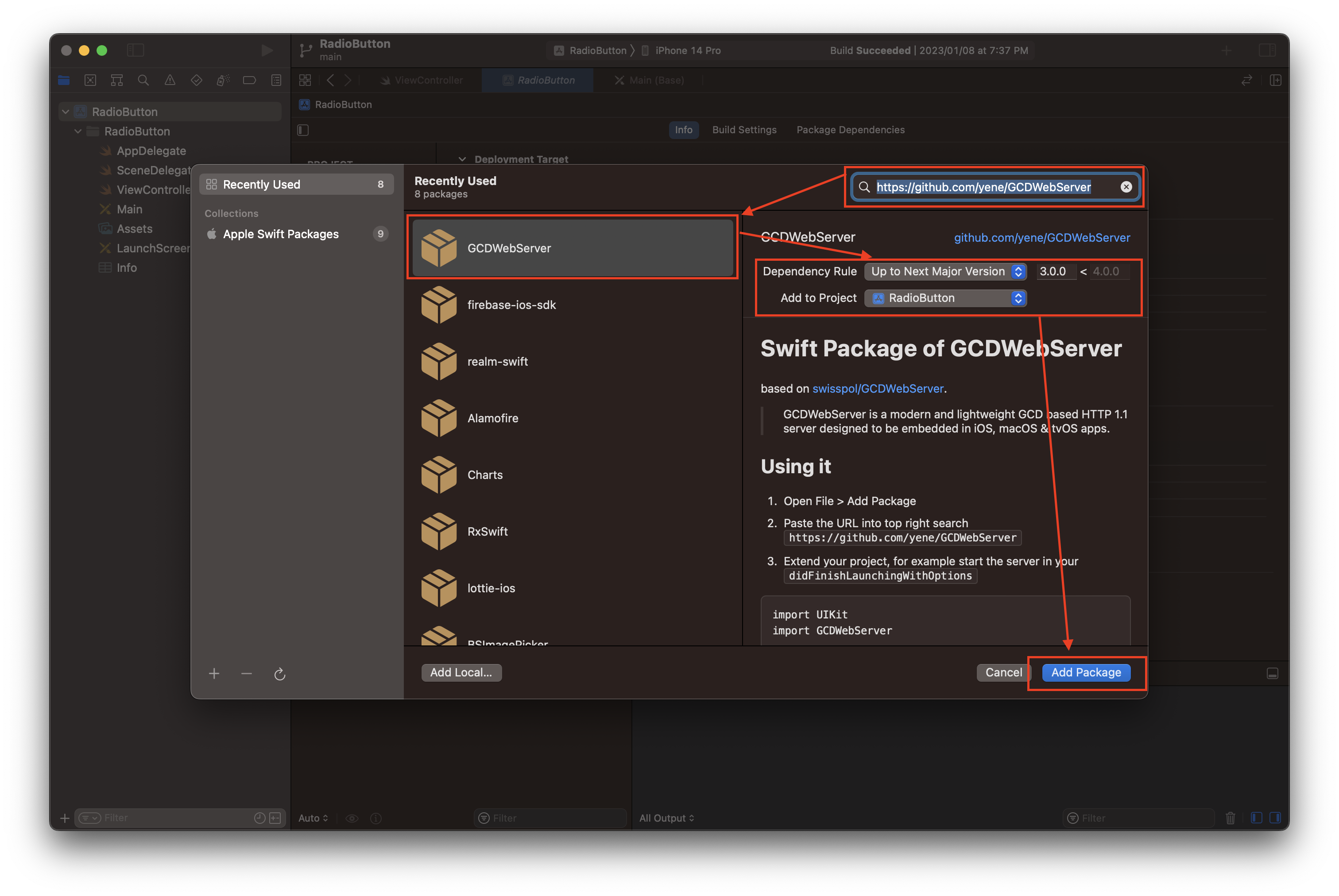Viewport: 1339px width, 896px height.
Task: Click the Library plus button in toolbar
Action: 1227,50
